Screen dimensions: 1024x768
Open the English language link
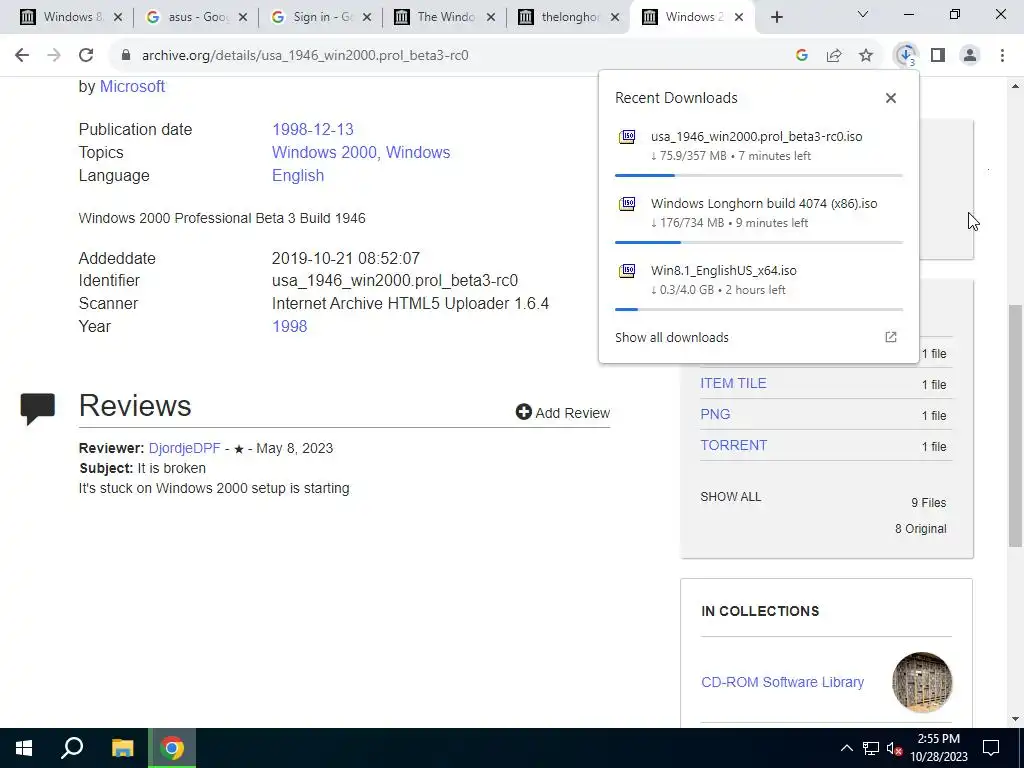pos(298,176)
